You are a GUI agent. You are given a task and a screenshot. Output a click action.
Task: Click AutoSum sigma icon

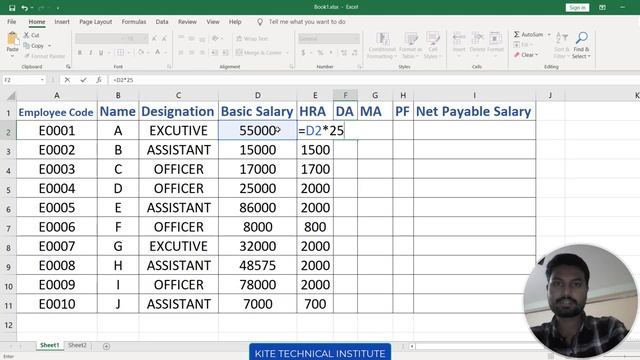pyautogui.click(x=517, y=34)
